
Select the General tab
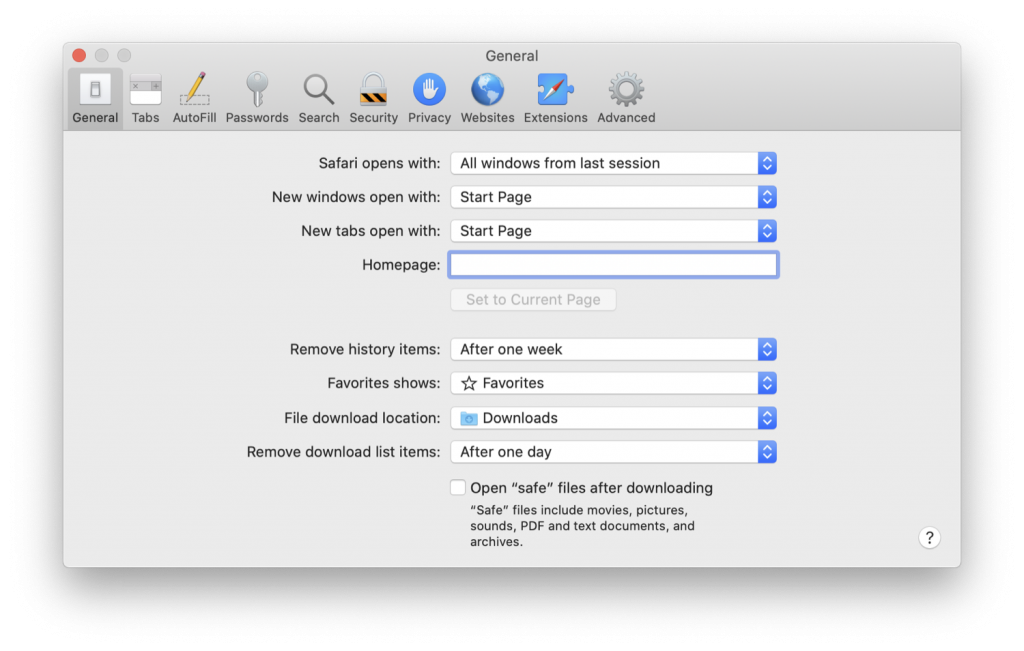click(x=94, y=95)
